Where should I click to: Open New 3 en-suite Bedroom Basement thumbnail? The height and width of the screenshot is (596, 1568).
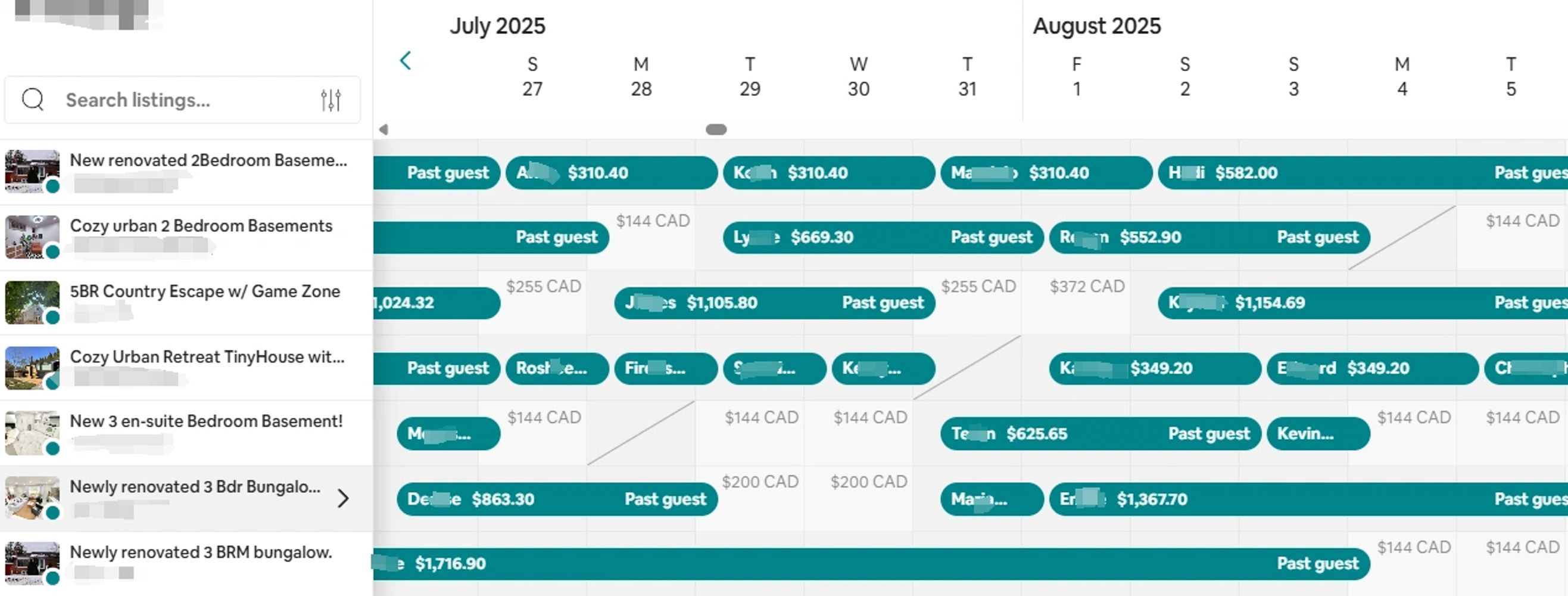(x=32, y=433)
